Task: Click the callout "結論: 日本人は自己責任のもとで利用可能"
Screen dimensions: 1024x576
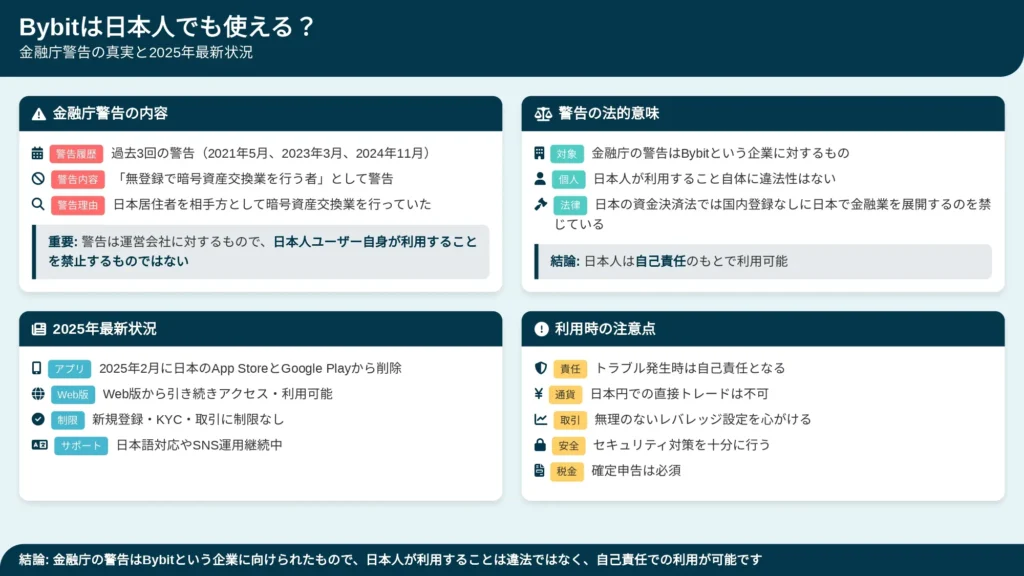Action: click(x=763, y=262)
